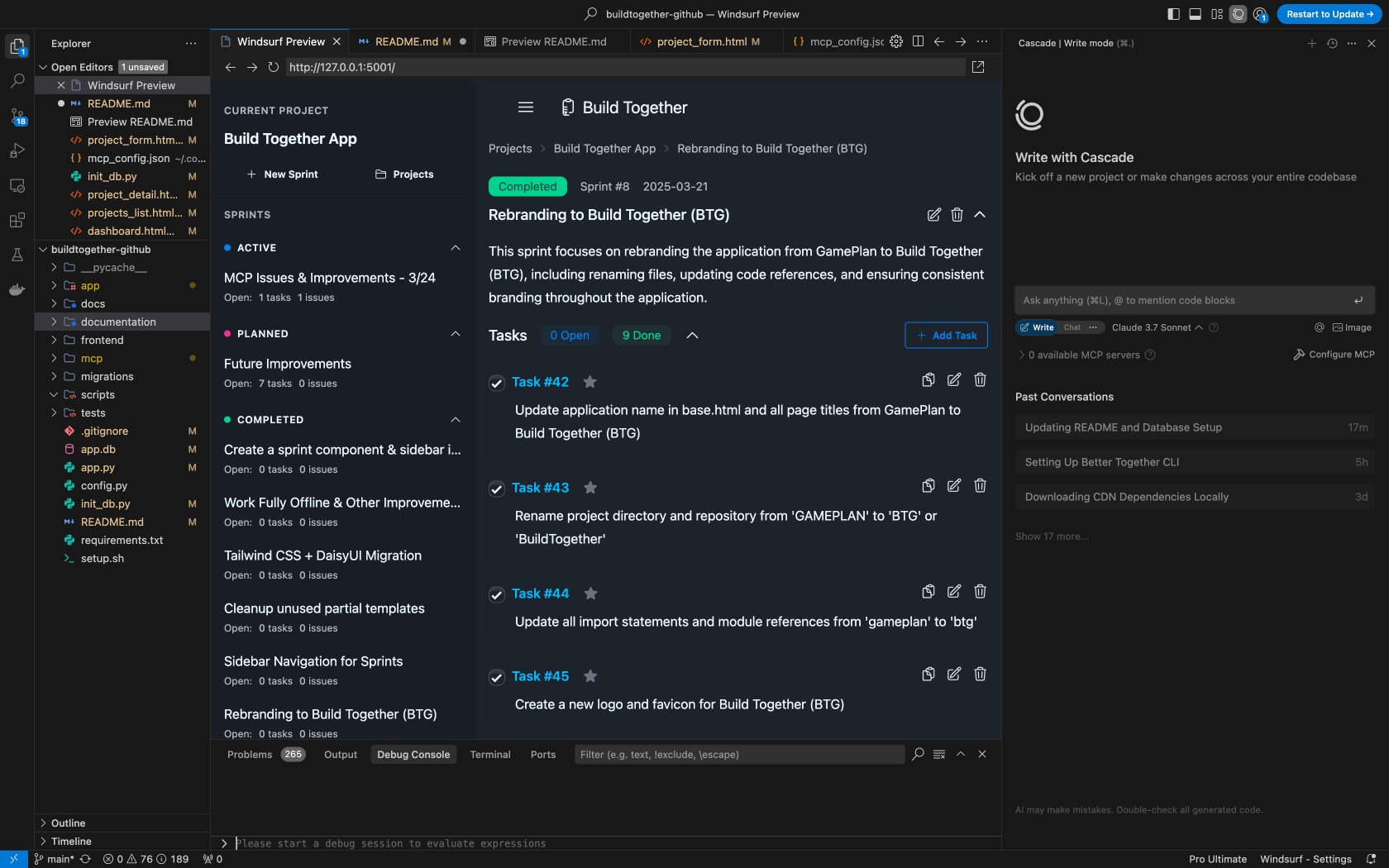Open preview in external browser
This screenshot has width=1389, height=868.
pyautogui.click(x=978, y=67)
